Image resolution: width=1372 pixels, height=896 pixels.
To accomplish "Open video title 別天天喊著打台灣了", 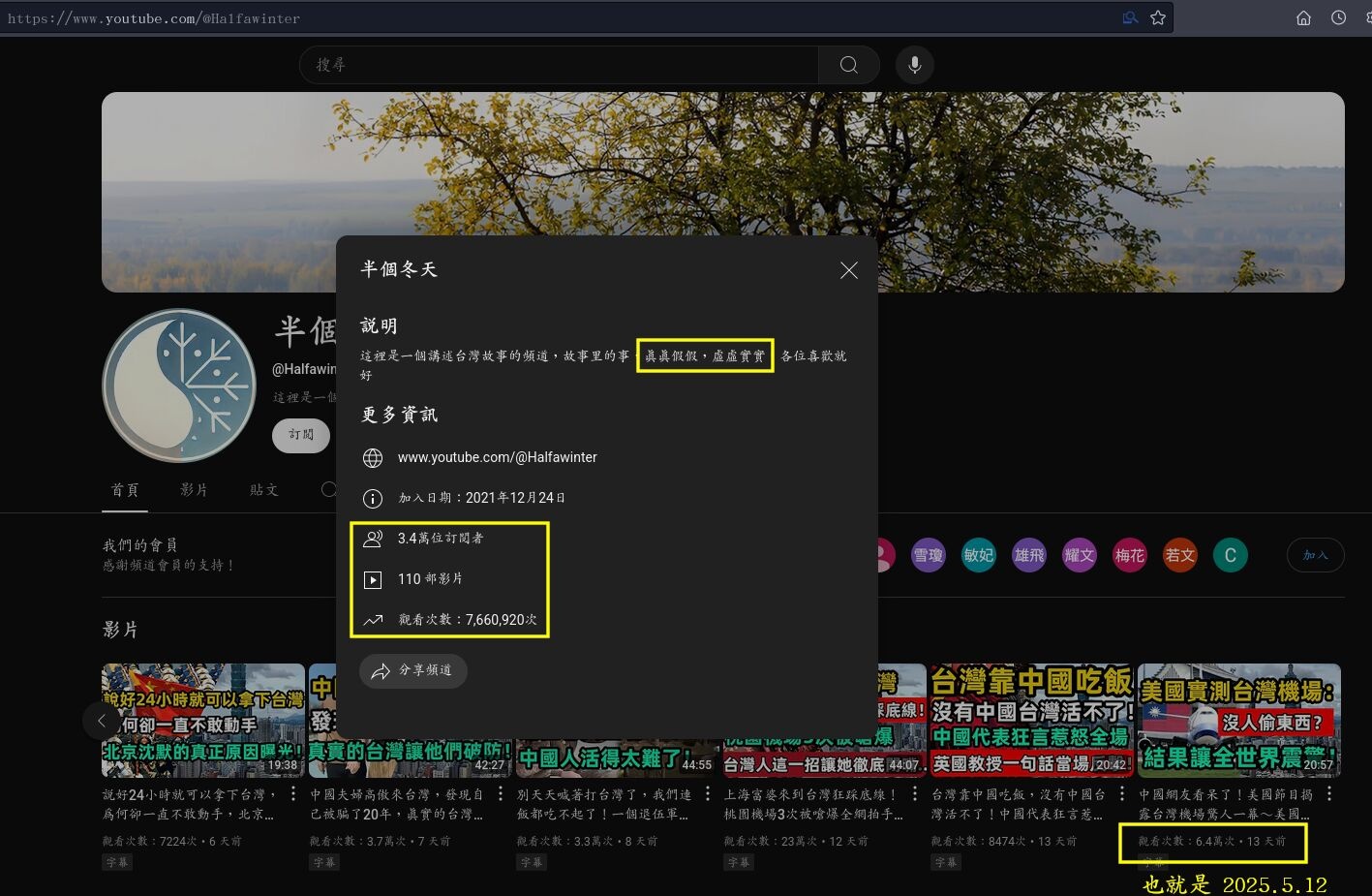I will 604,804.
